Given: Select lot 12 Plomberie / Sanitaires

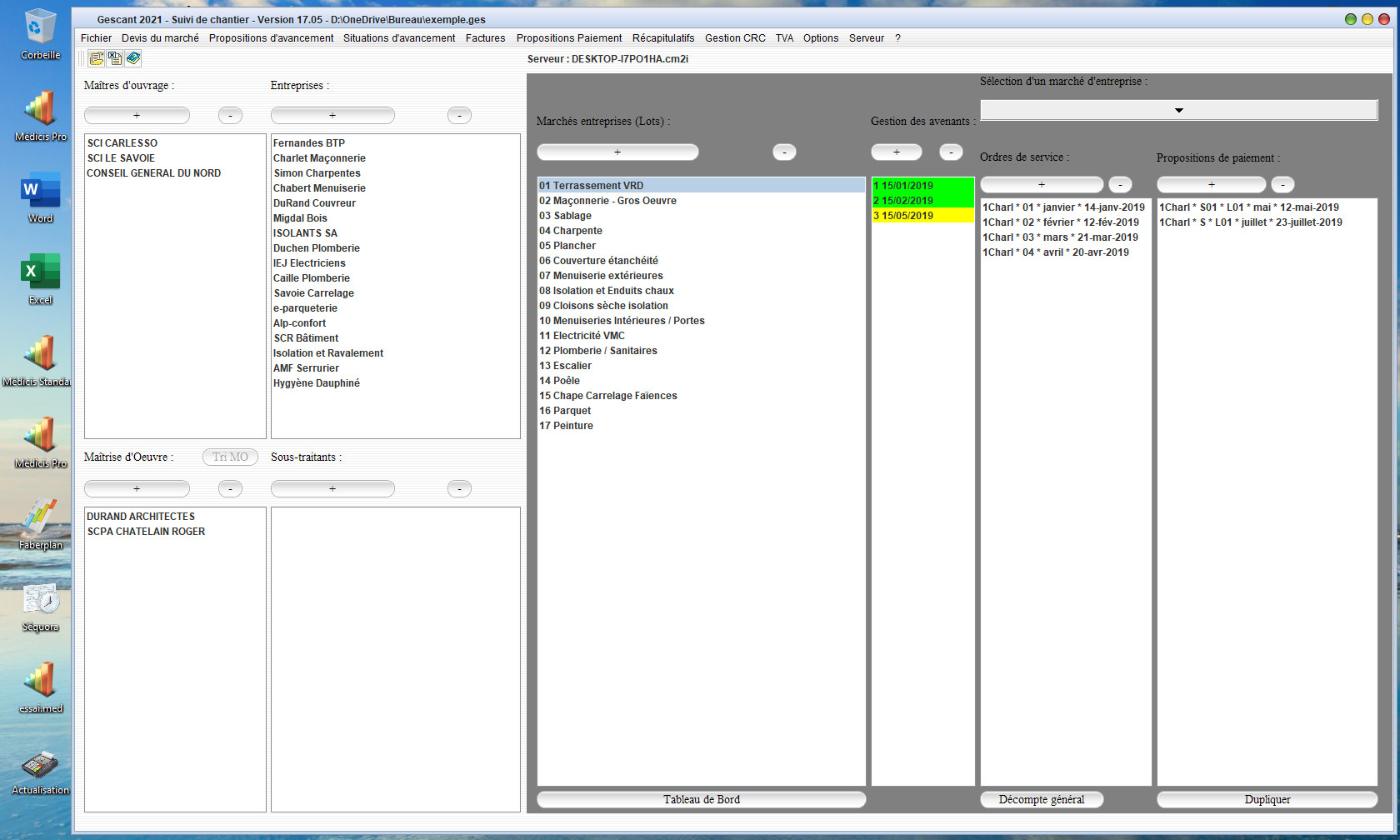Looking at the screenshot, I should (702, 351).
